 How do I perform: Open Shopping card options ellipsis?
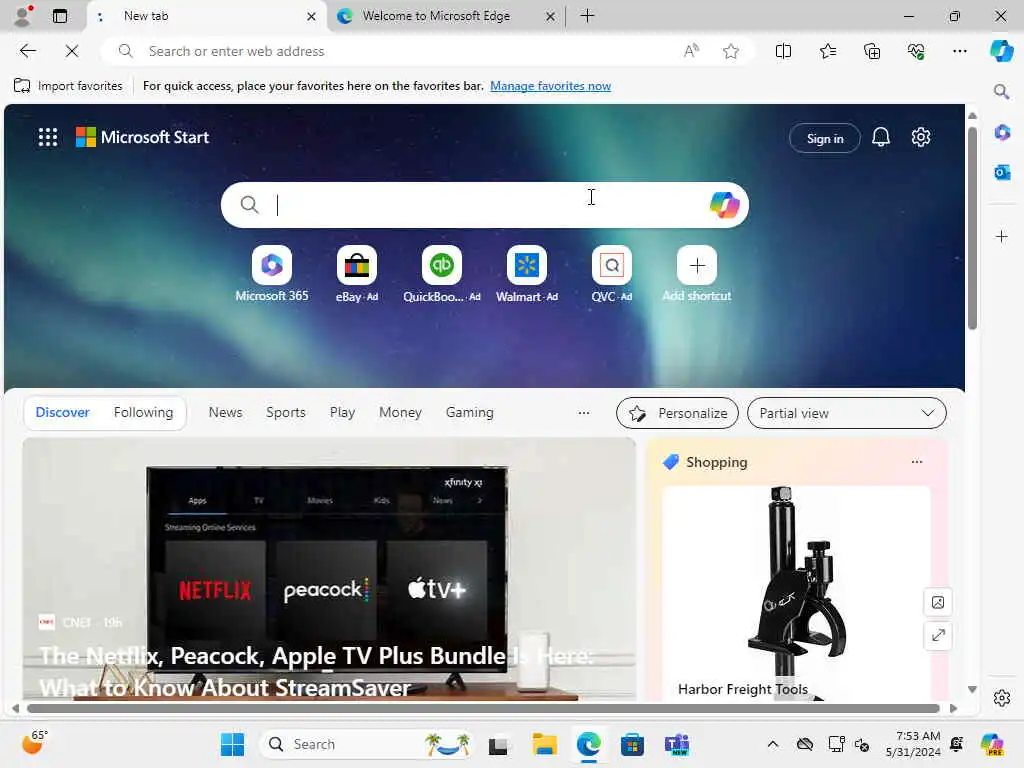[917, 462]
